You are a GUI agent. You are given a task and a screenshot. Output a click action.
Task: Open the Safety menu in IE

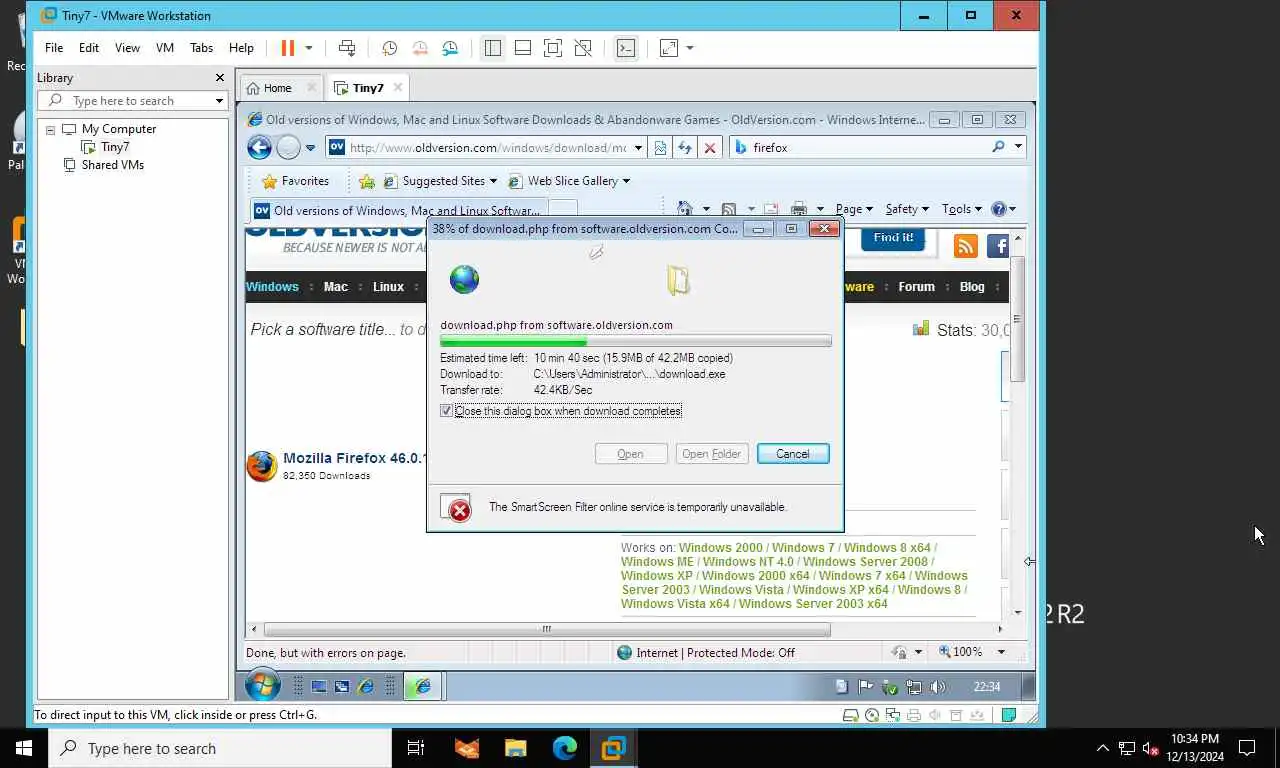click(x=907, y=209)
